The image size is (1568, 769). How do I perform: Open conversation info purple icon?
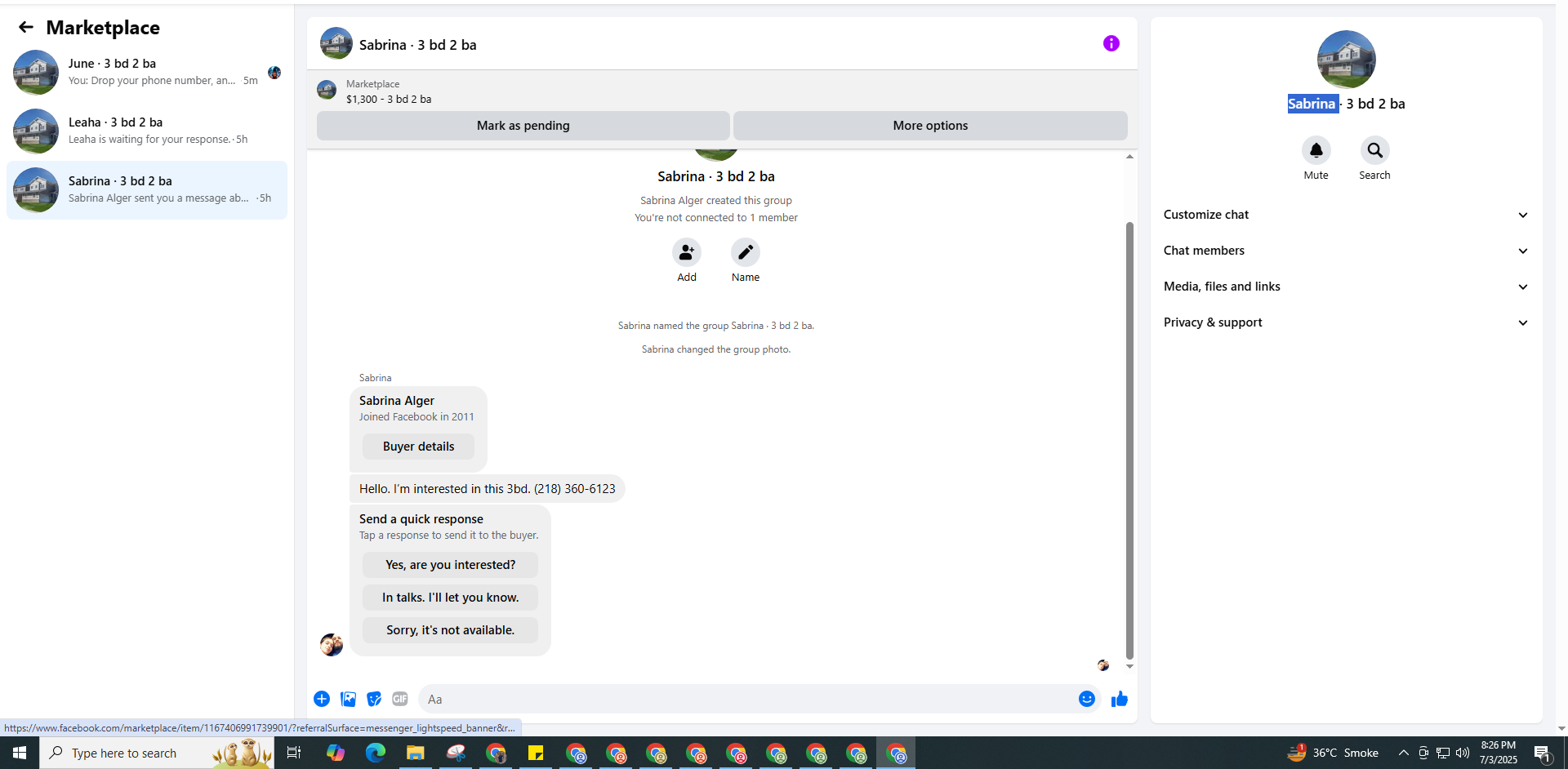[x=1111, y=43]
